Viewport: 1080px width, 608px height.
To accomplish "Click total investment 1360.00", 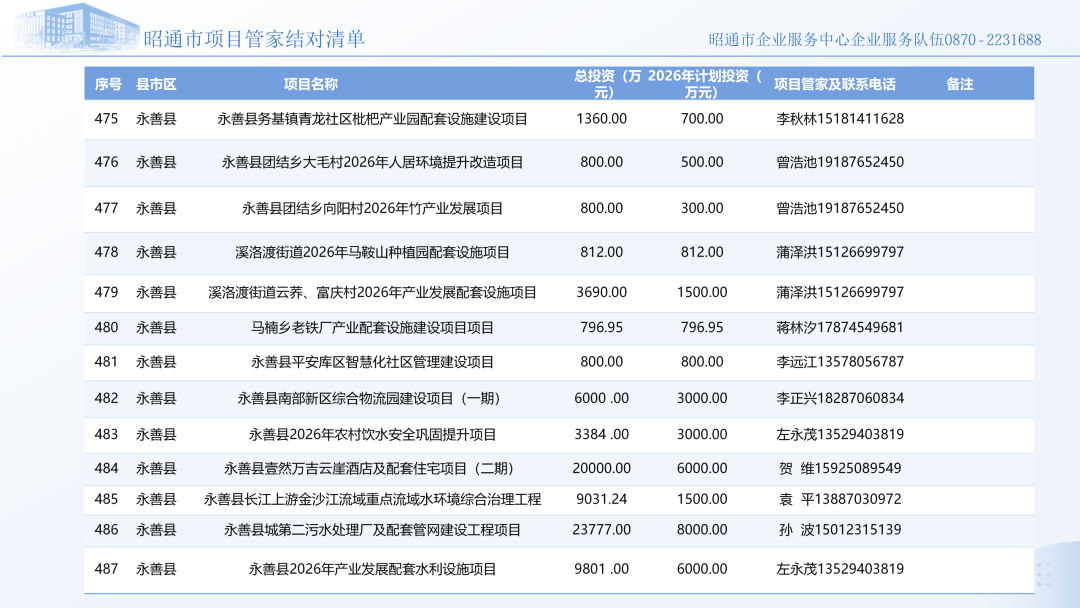I will click(601, 119).
